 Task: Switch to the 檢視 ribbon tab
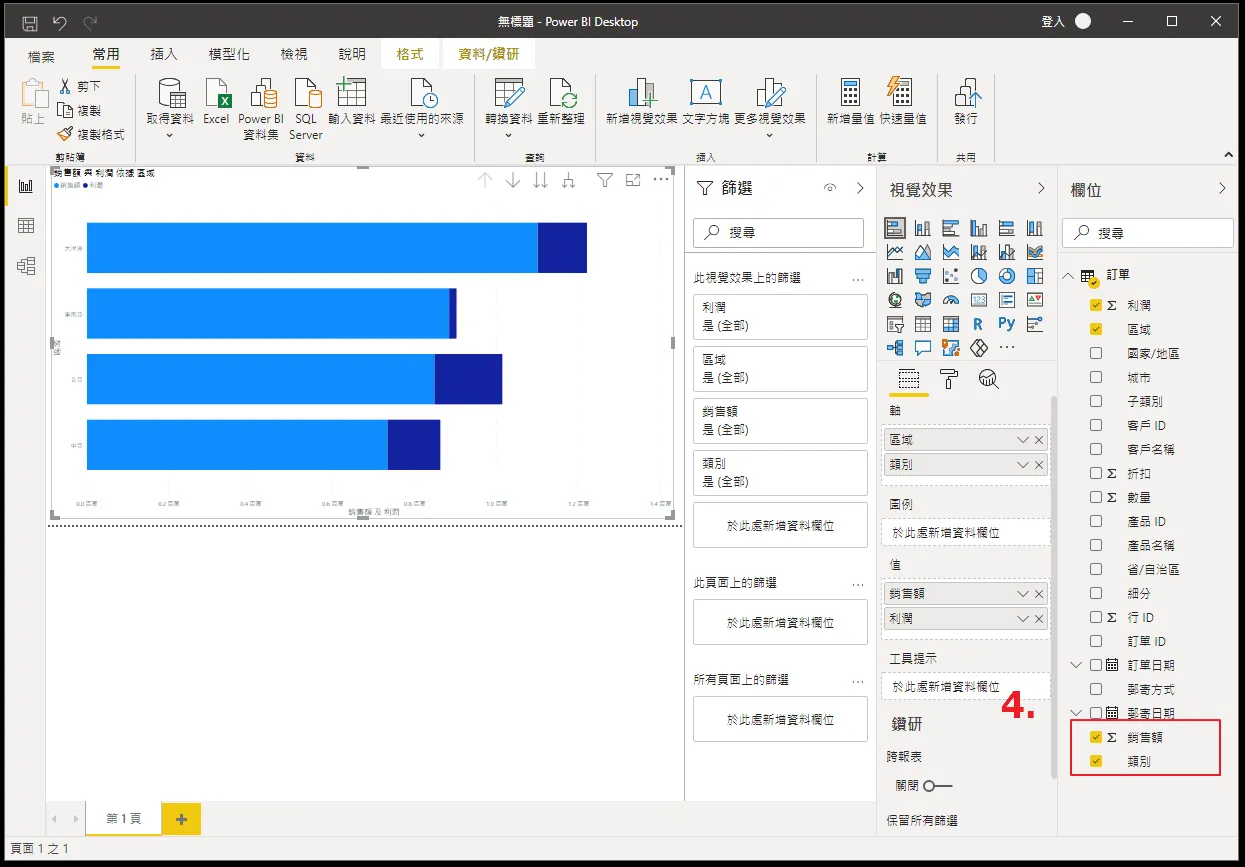[294, 54]
